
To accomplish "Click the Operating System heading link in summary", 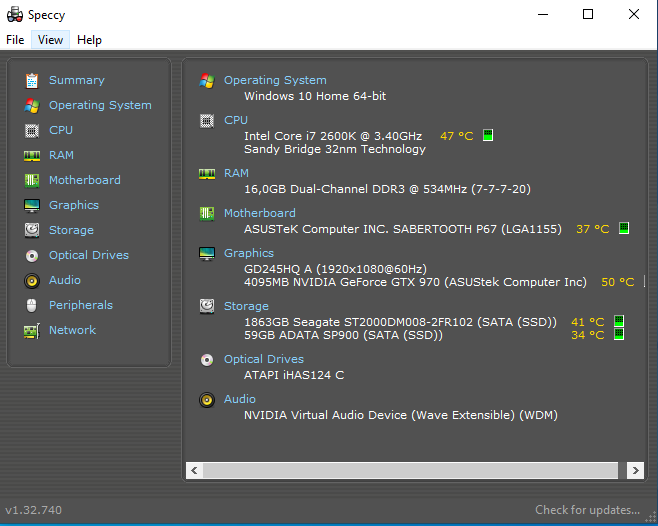I will click(x=275, y=80).
